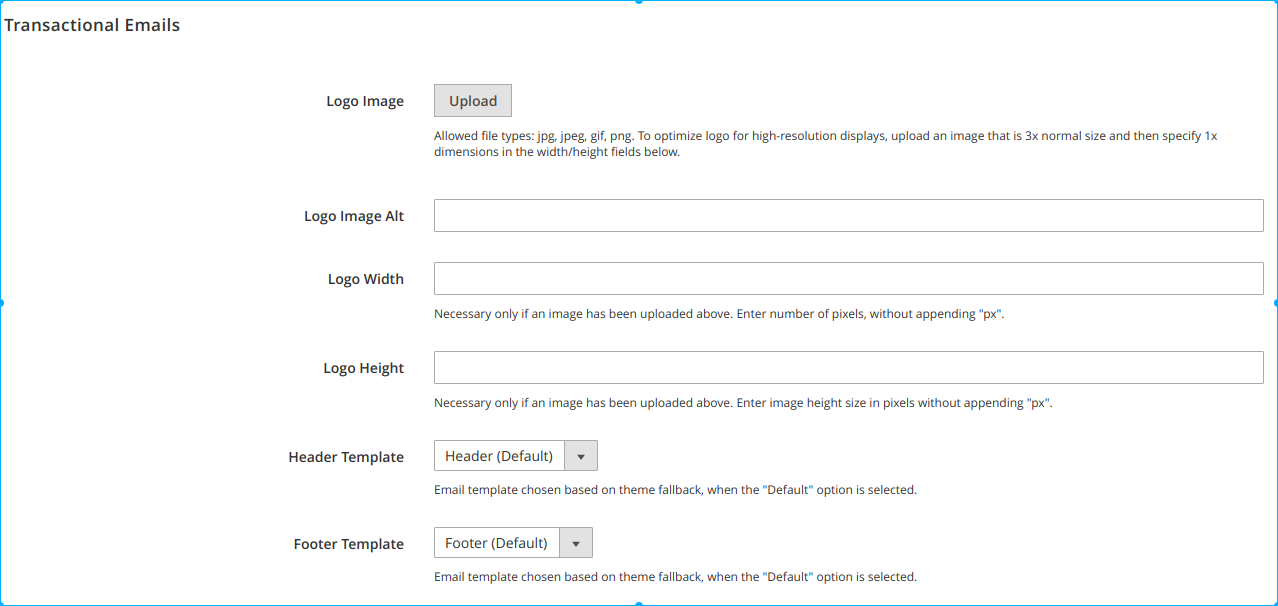1278x606 pixels.
Task: Focus the Logo Image Alt text field
Action: click(848, 216)
